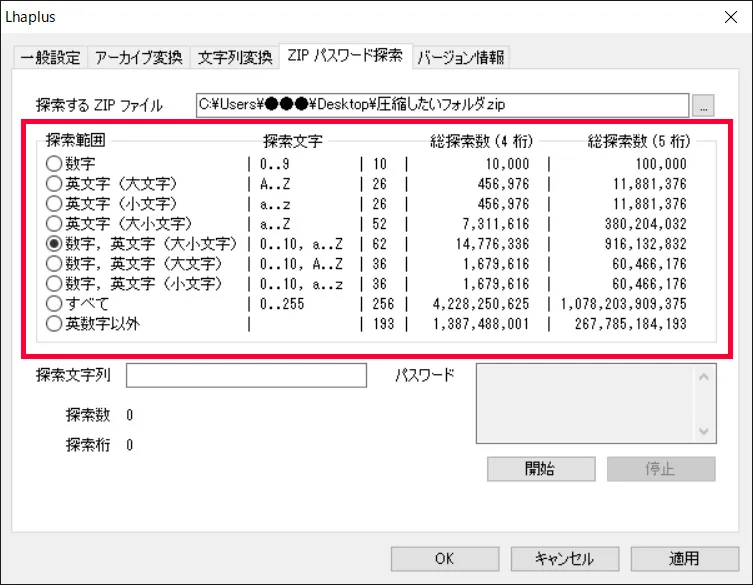This screenshot has width=753, height=585.
Task: Open the バージョン情報 tab
Action: click(x=461, y=58)
